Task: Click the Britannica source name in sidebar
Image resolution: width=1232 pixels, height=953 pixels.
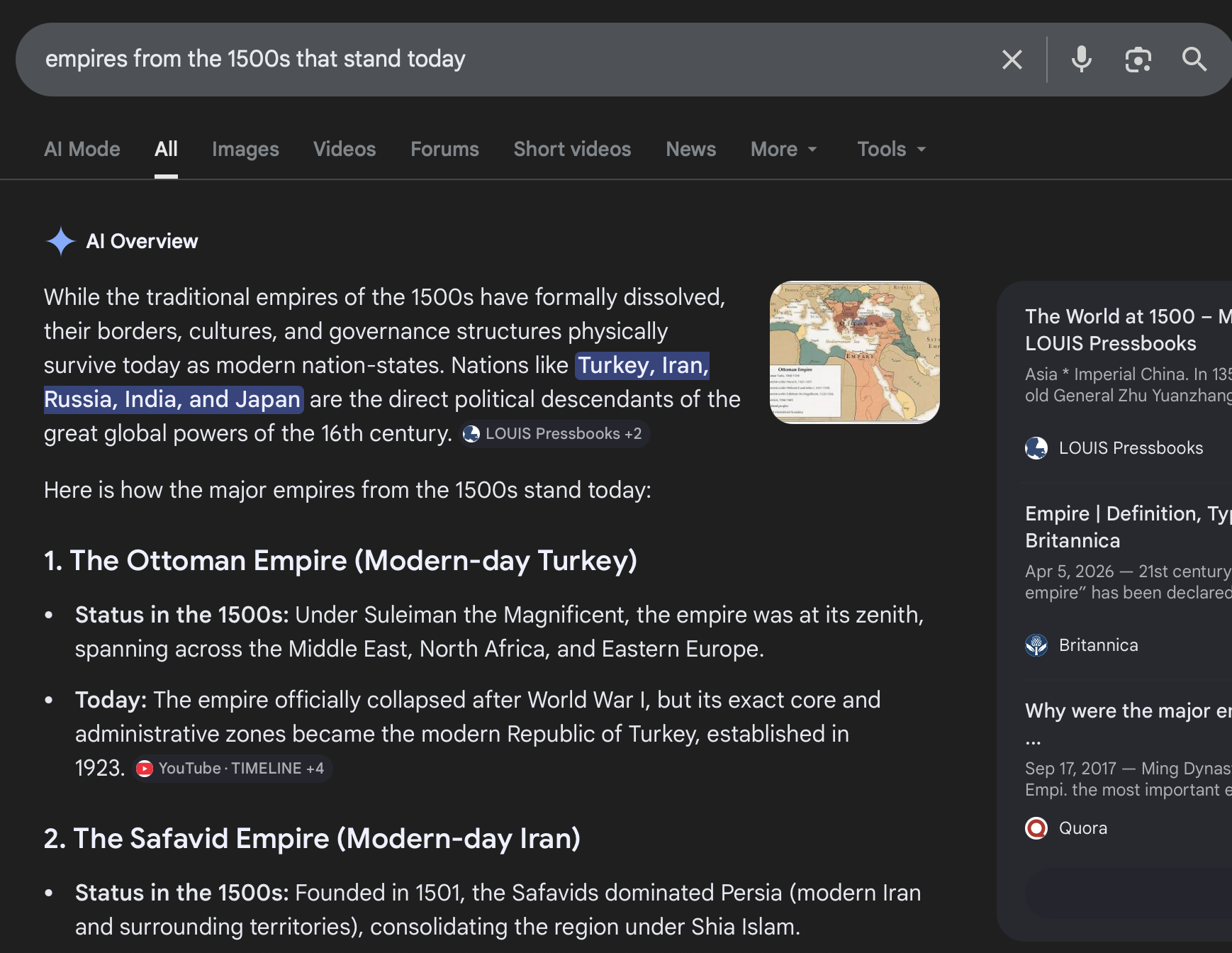Action: (1098, 645)
